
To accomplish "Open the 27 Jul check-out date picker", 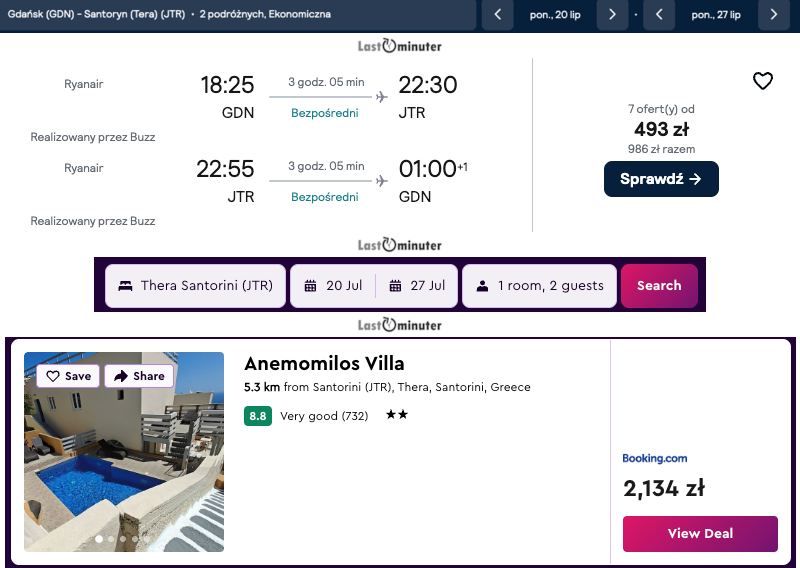I will 417,286.
